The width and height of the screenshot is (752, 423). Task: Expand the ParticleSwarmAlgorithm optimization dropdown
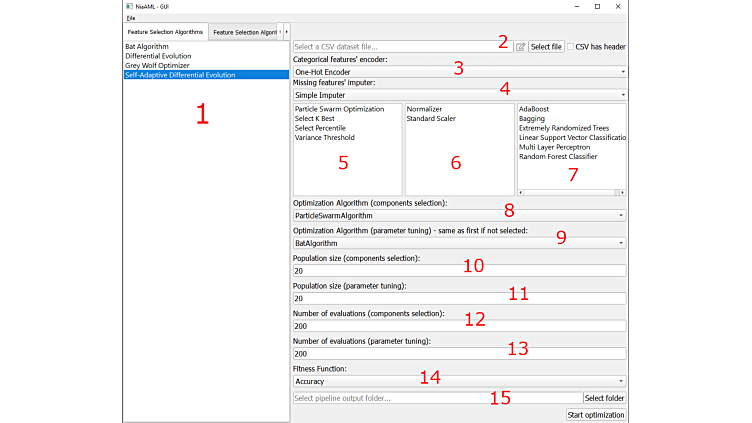tap(459, 215)
